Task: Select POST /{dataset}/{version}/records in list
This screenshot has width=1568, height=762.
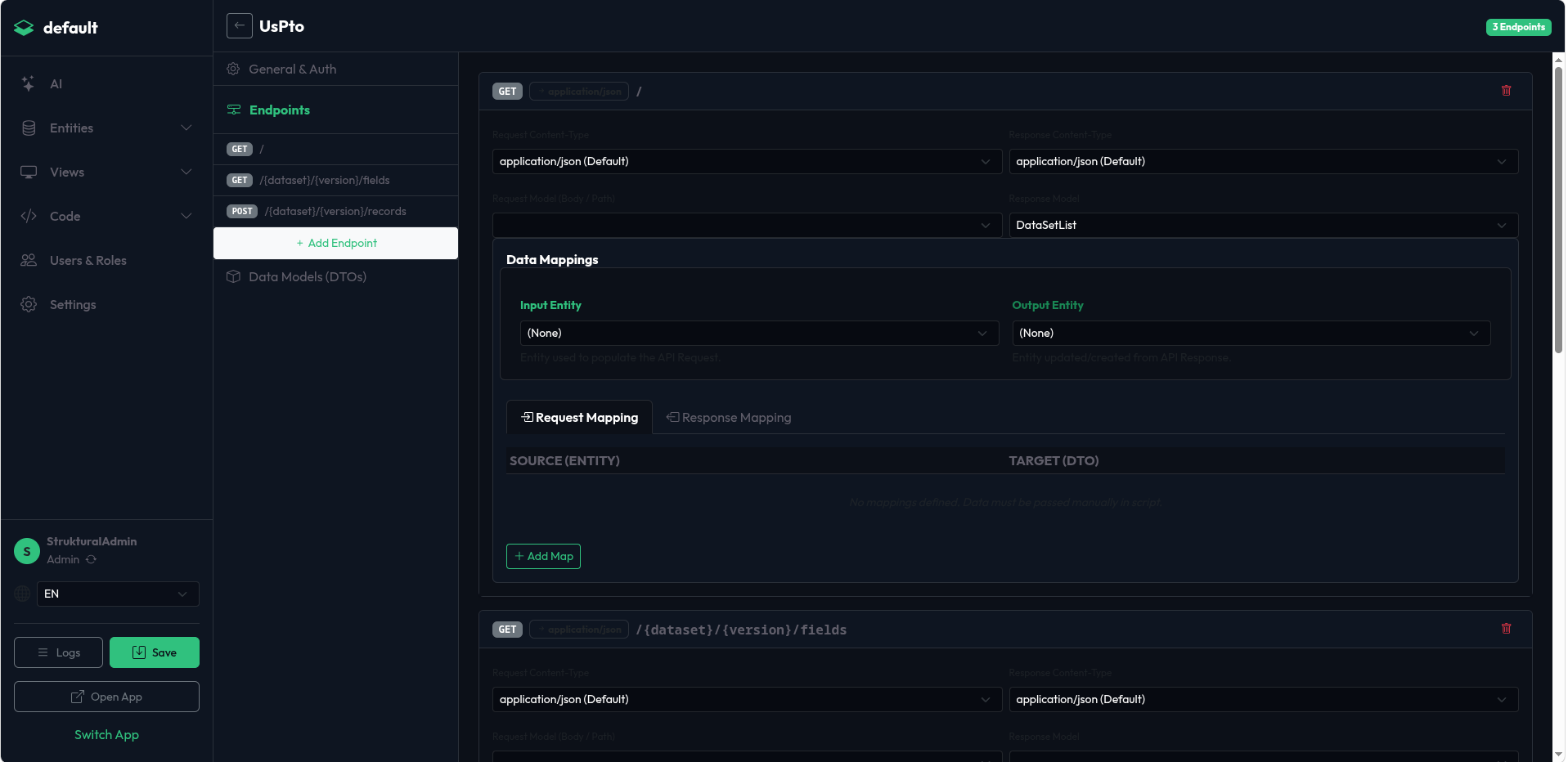Action: pyautogui.click(x=335, y=211)
